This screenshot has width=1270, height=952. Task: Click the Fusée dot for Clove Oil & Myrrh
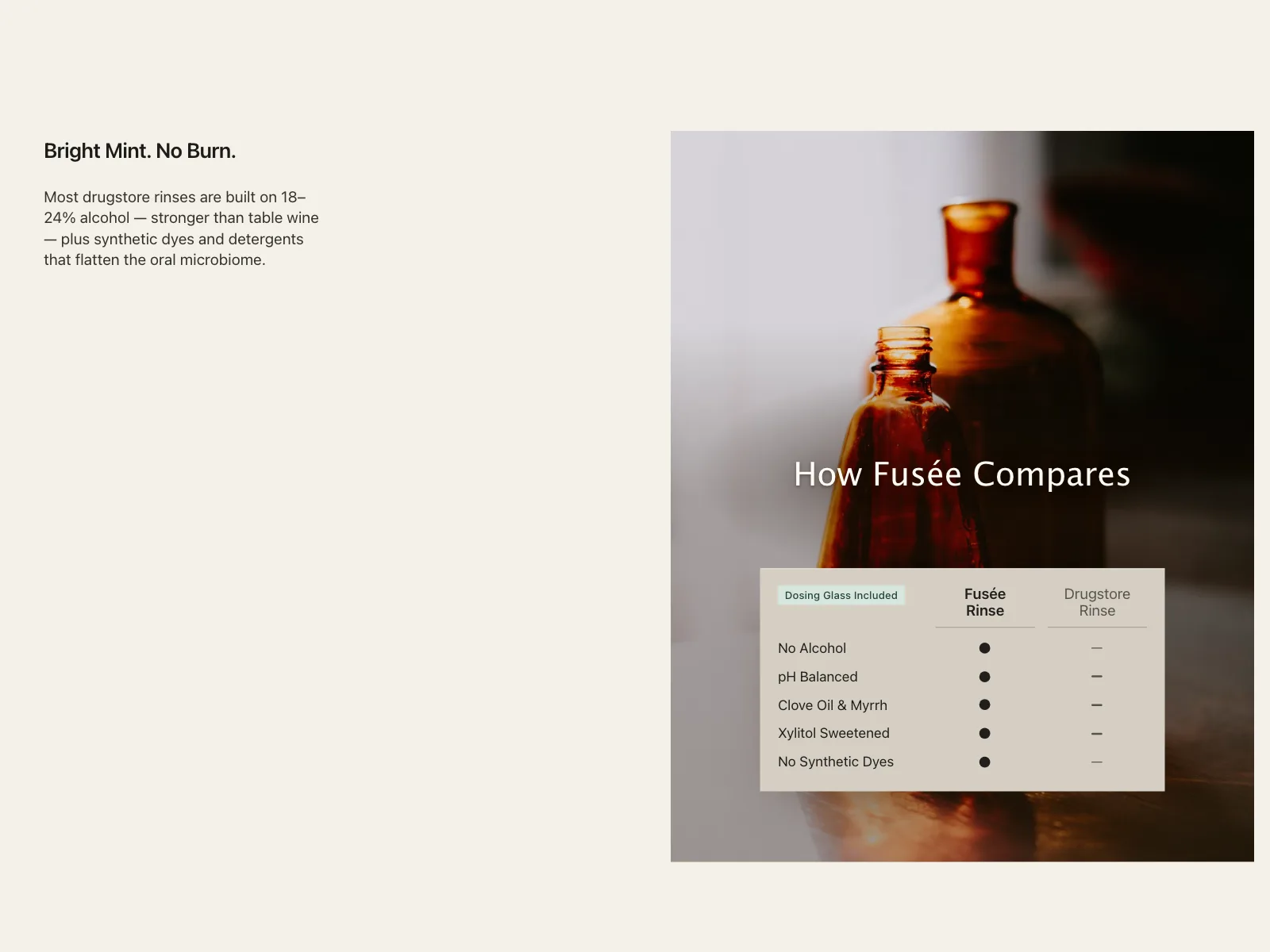coord(984,704)
